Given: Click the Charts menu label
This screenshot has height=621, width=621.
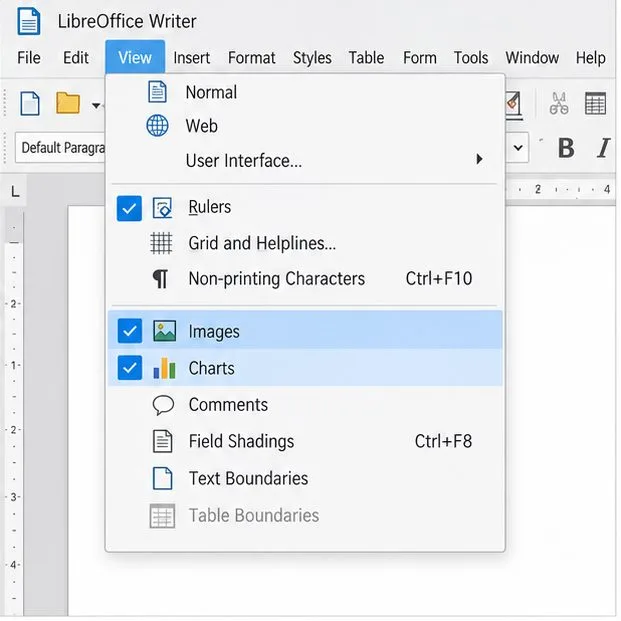Looking at the screenshot, I should coord(211,368).
